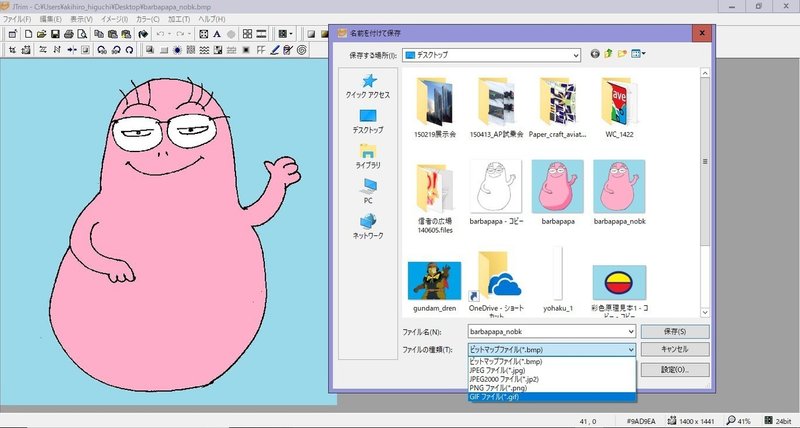Open the ファイル(F) menu
Screen dimensions: 800x428
tap(17, 19)
